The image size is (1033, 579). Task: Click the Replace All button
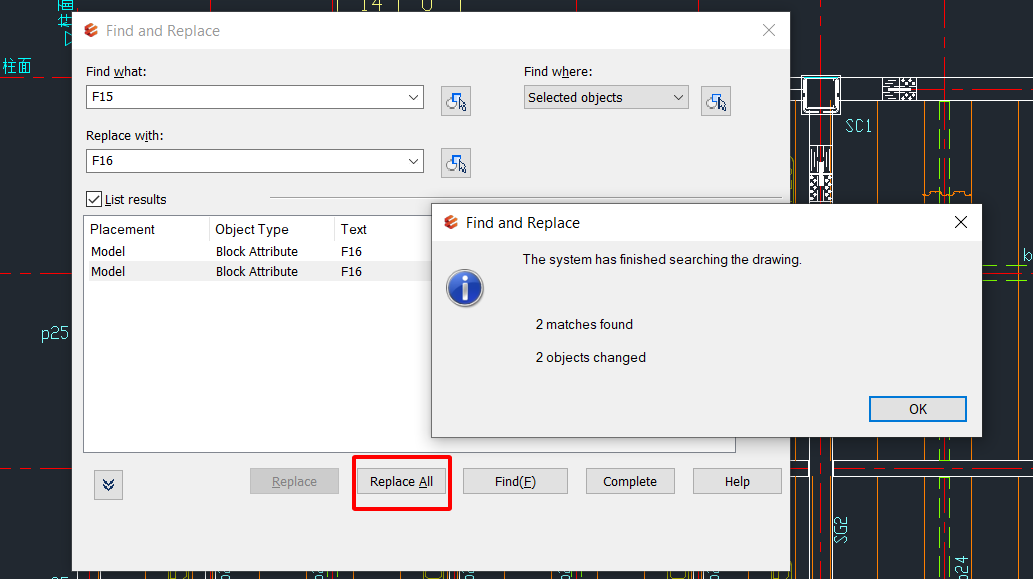click(x=401, y=482)
